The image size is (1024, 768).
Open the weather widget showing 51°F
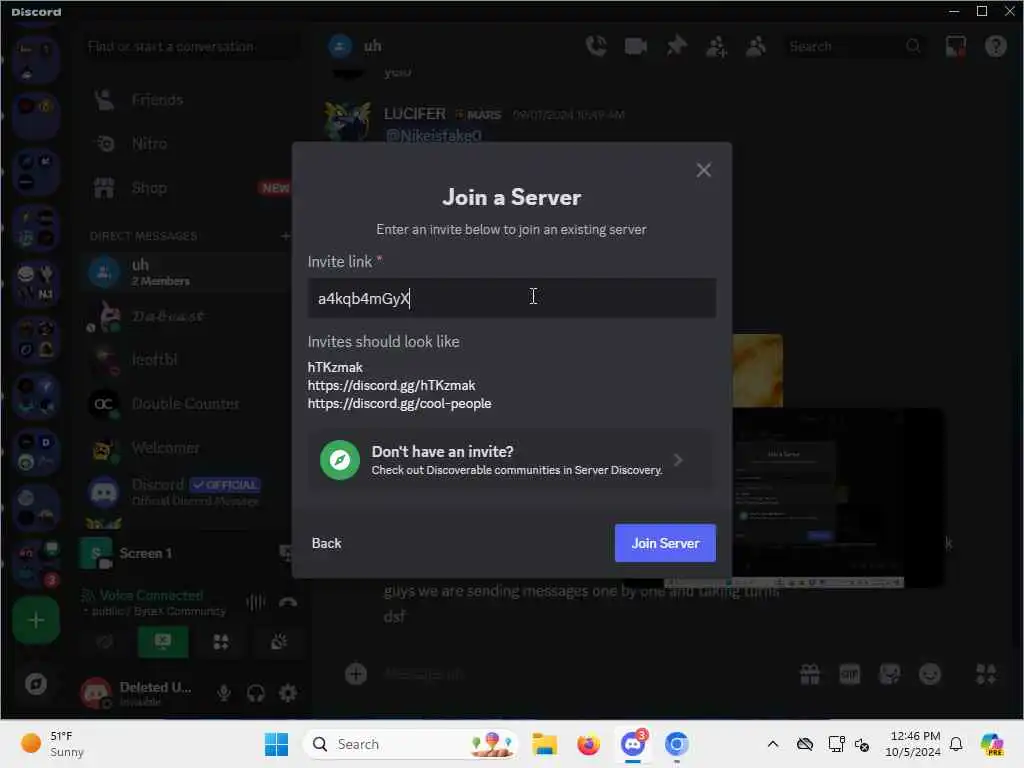coord(54,744)
